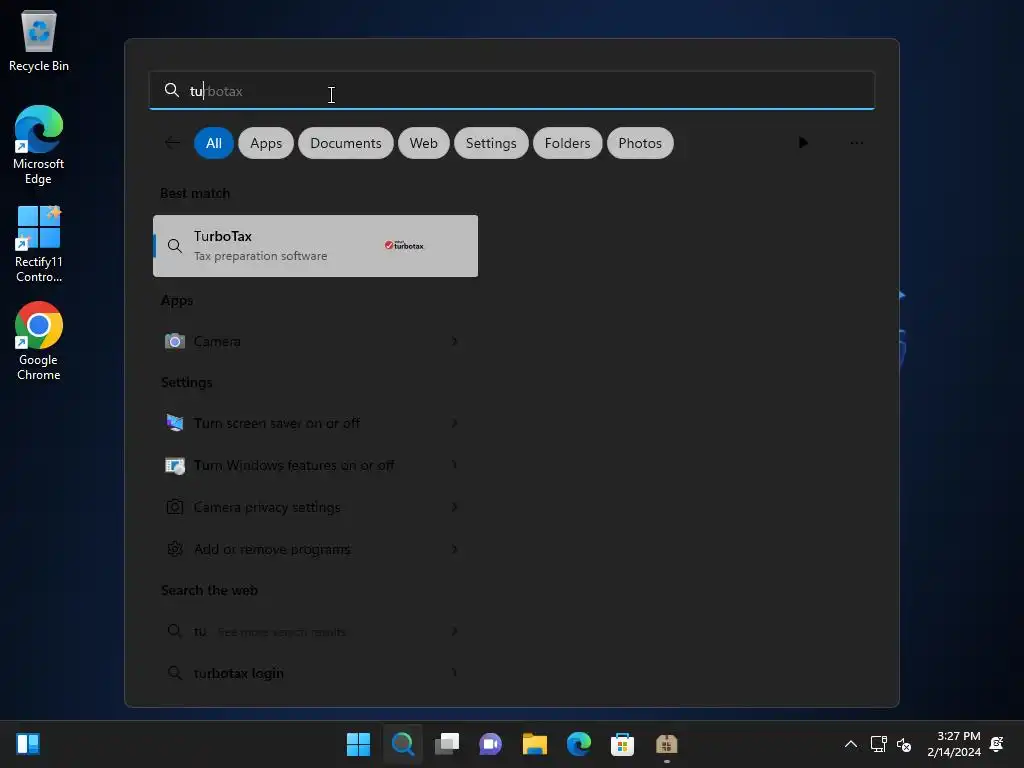Click the magnifier icon beside TurboTax
This screenshot has width=1024, height=768.
pos(174,246)
